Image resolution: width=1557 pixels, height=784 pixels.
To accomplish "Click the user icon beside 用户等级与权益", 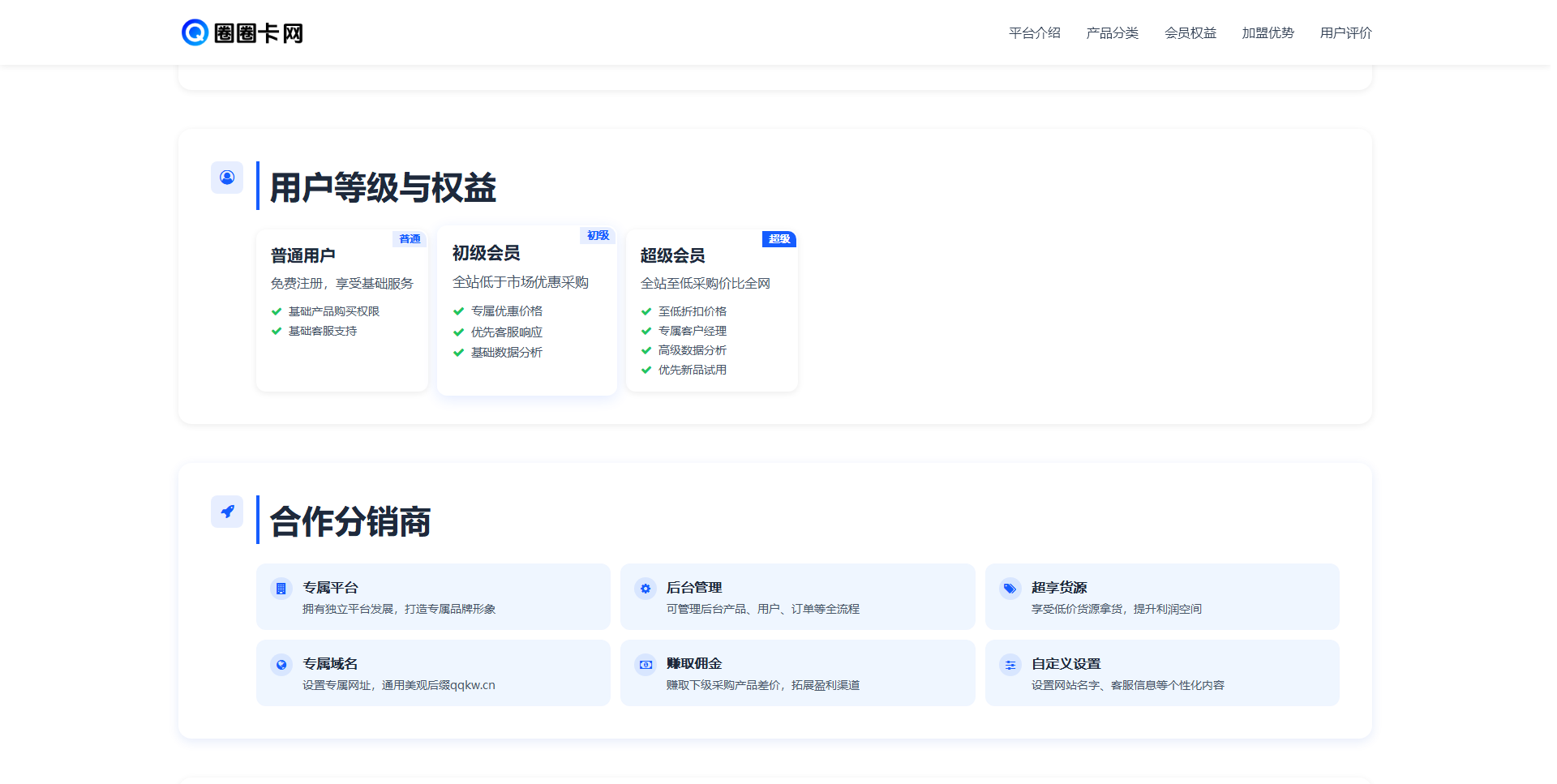I will (227, 178).
